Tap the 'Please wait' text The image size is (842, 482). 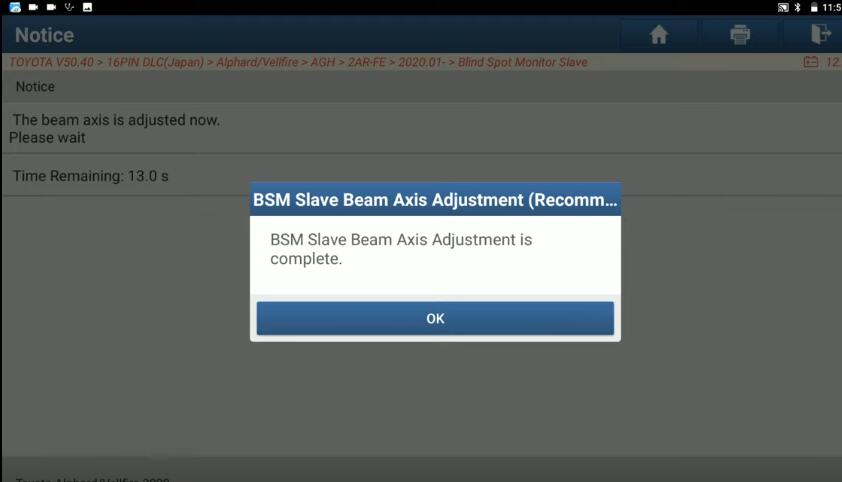pos(47,138)
